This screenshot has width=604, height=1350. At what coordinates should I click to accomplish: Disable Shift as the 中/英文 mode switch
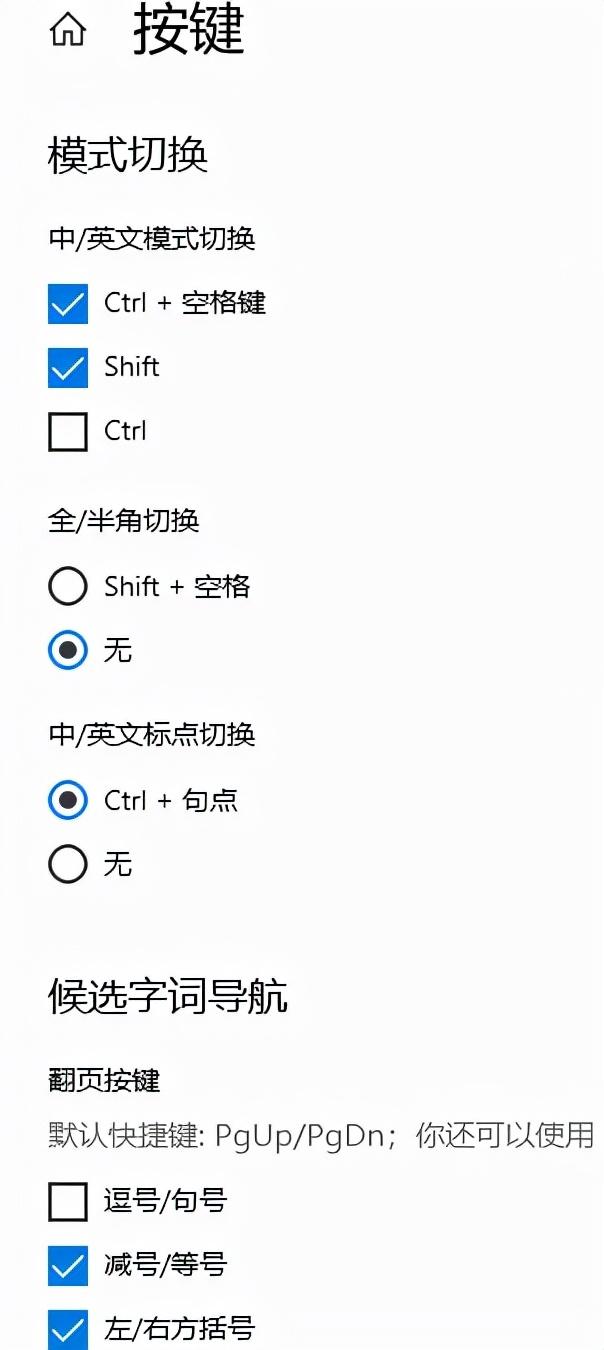point(67,368)
